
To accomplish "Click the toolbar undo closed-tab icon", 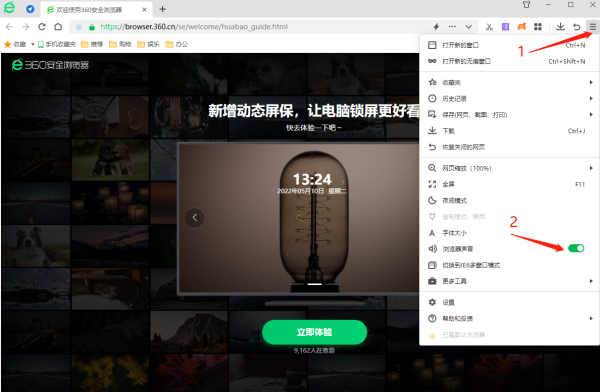I will 576,27.
